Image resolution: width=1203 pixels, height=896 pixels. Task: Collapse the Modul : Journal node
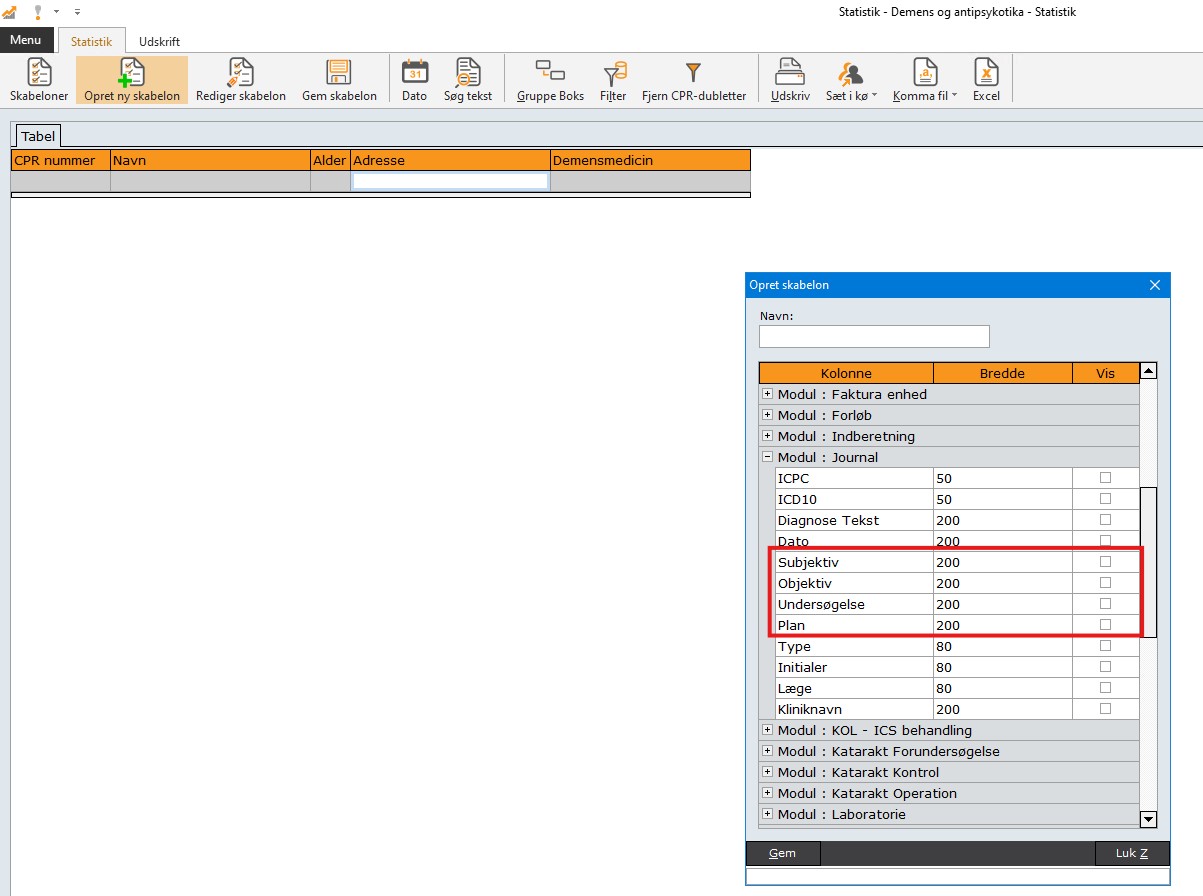[767, 457]
